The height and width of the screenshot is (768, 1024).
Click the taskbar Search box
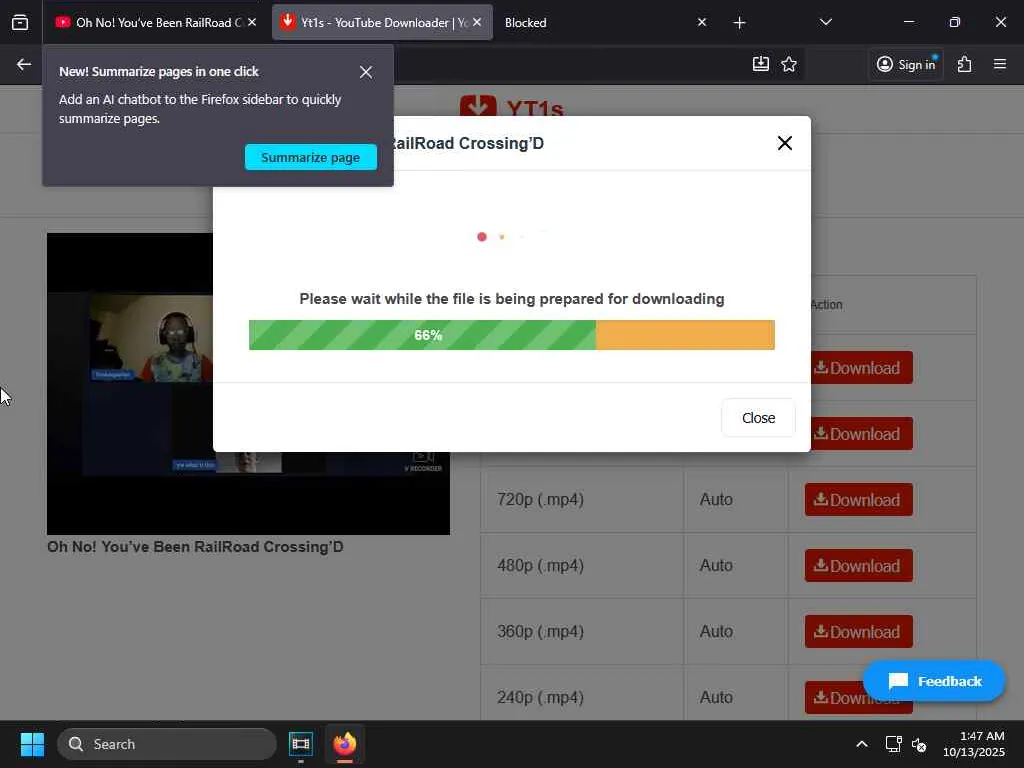click(167, 744)
